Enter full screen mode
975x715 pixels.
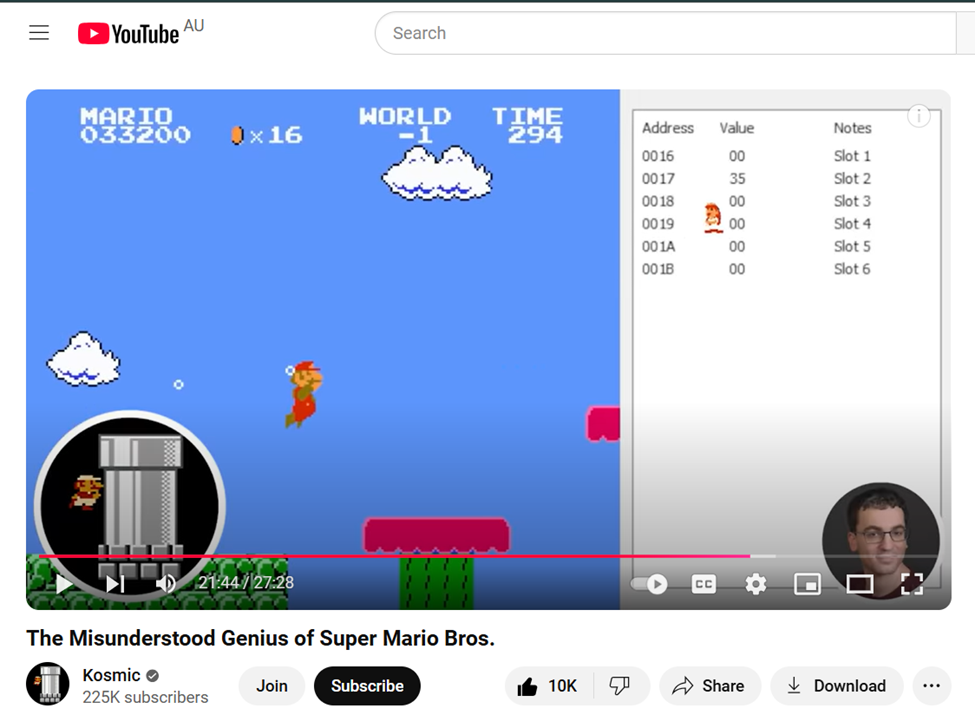[x=912, y=584]
